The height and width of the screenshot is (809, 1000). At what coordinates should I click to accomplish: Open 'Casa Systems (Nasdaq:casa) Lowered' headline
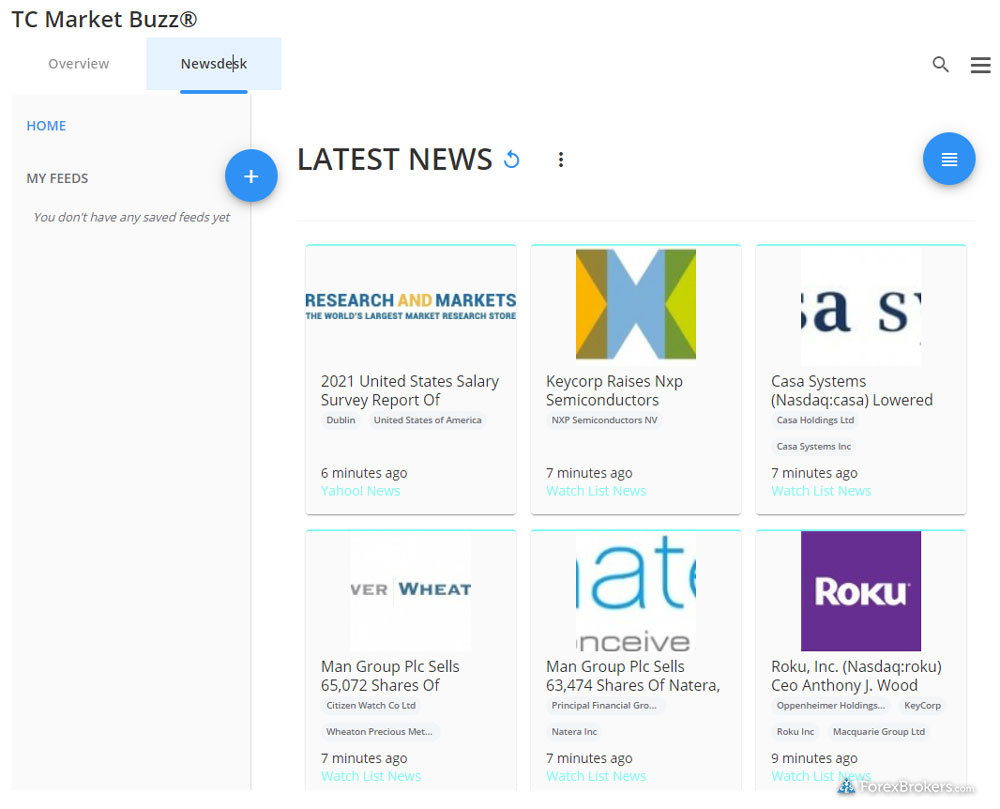point(851,390)
